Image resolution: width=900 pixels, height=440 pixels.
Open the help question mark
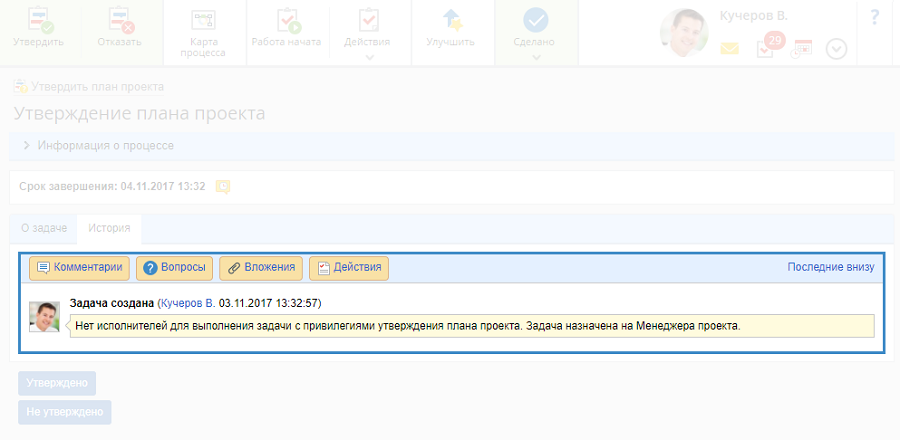click(x=875, y=18)
